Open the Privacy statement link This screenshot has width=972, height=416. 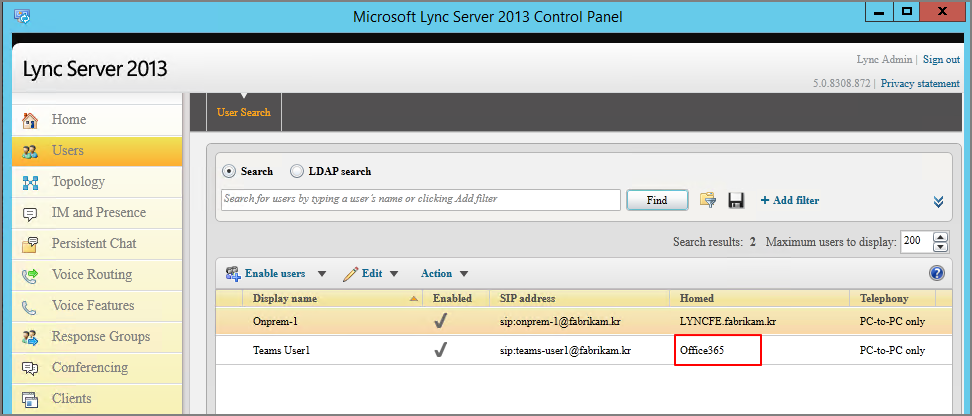pyautogui.click(x=920, y=83)
